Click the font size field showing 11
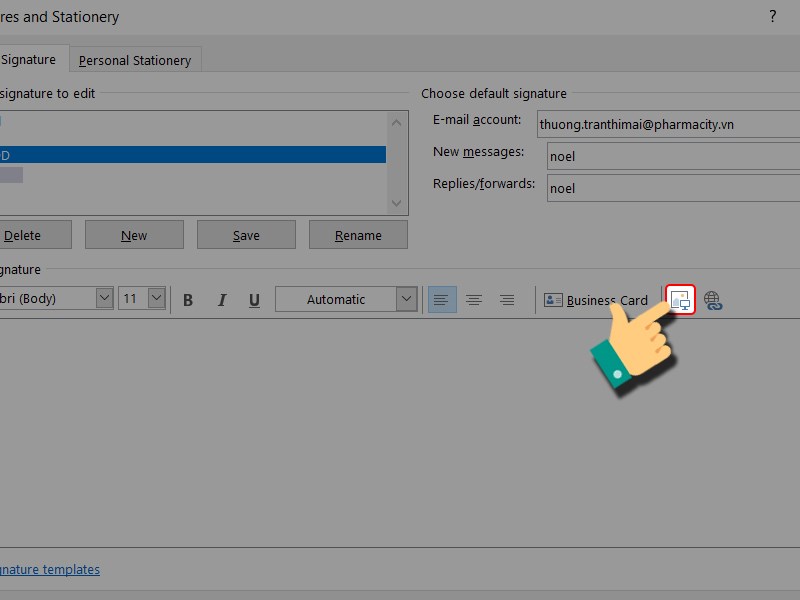 [133, 298]
